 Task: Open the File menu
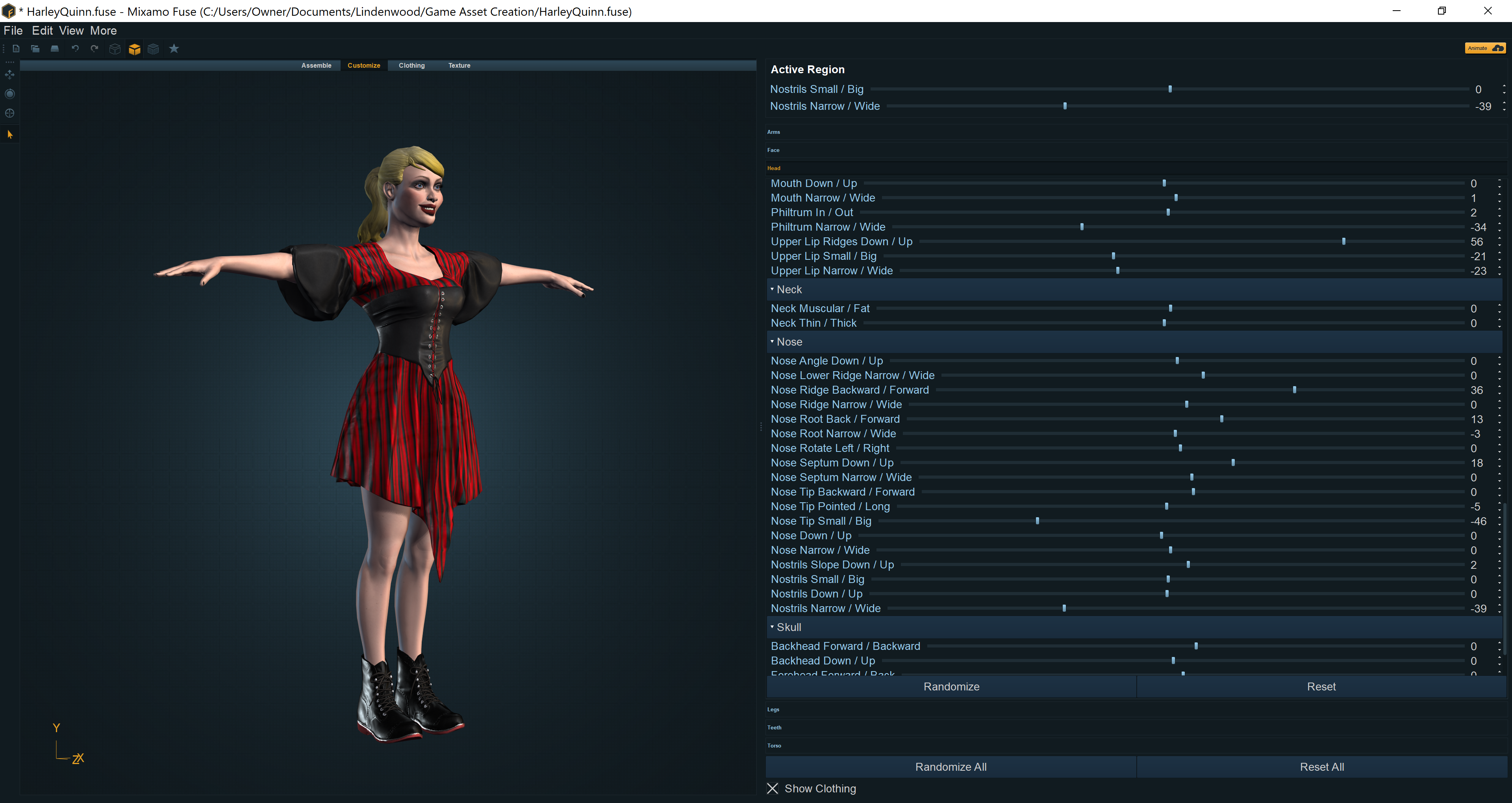click(13, 31)
